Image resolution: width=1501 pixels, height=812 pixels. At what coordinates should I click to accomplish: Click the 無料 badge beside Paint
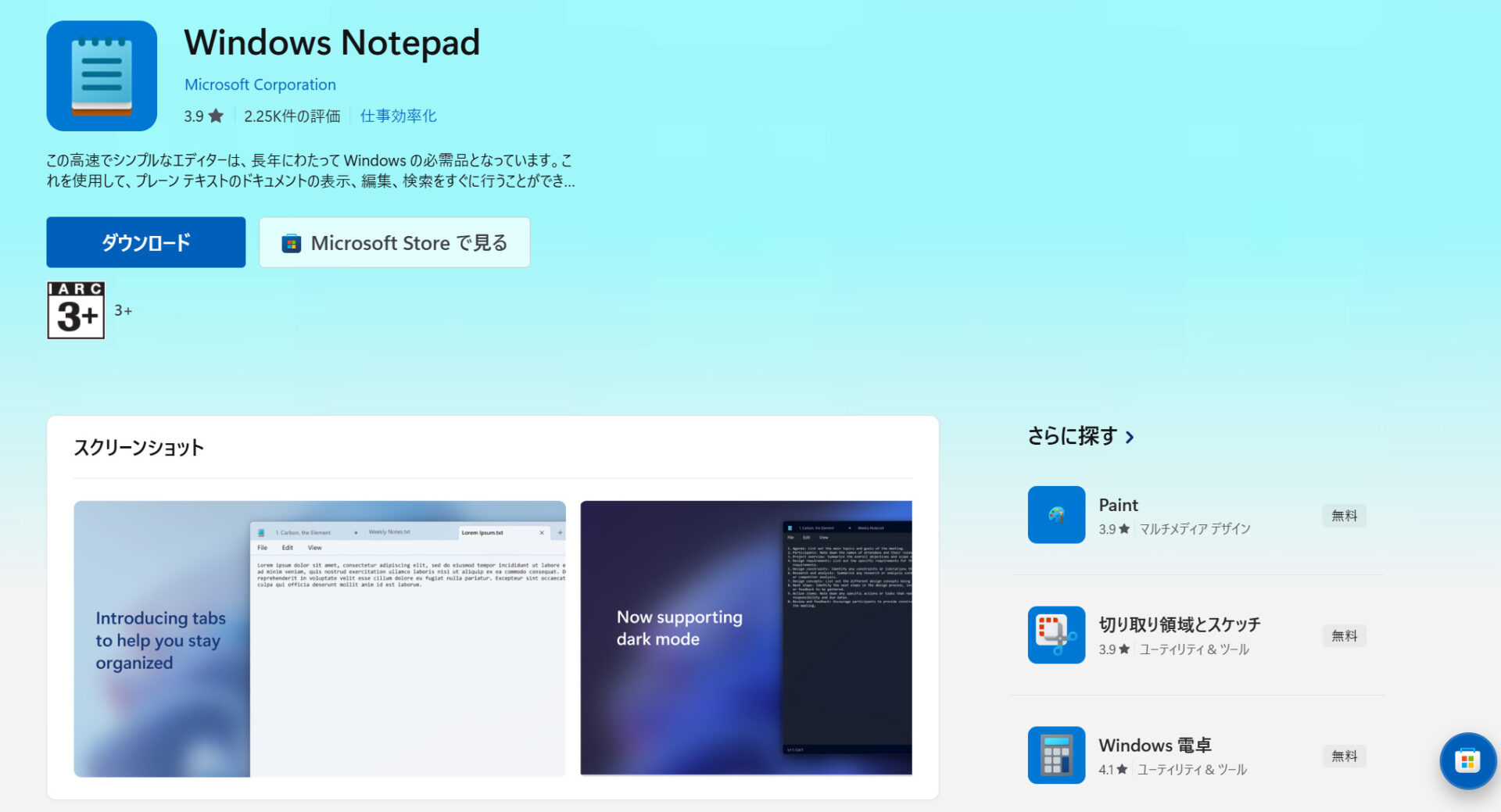(1344, 516)
